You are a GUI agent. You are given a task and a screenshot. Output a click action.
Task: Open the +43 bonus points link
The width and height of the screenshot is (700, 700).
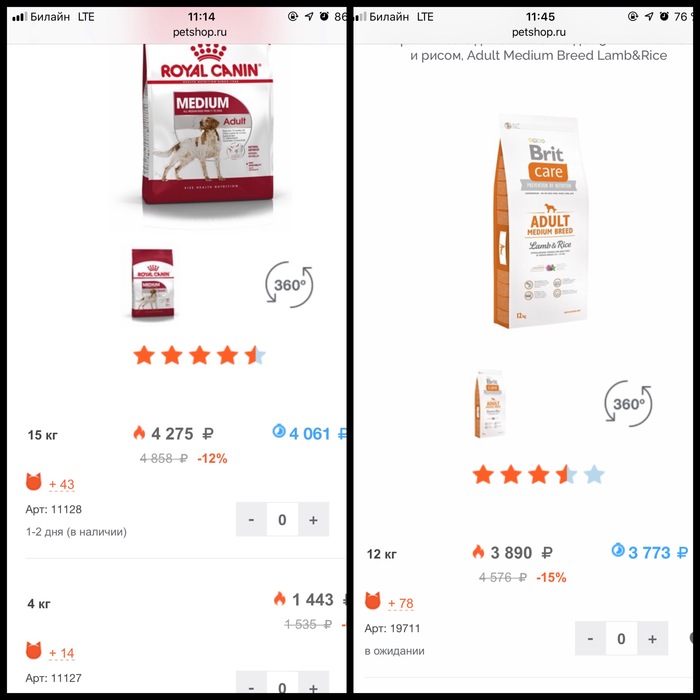click(62, 484)
